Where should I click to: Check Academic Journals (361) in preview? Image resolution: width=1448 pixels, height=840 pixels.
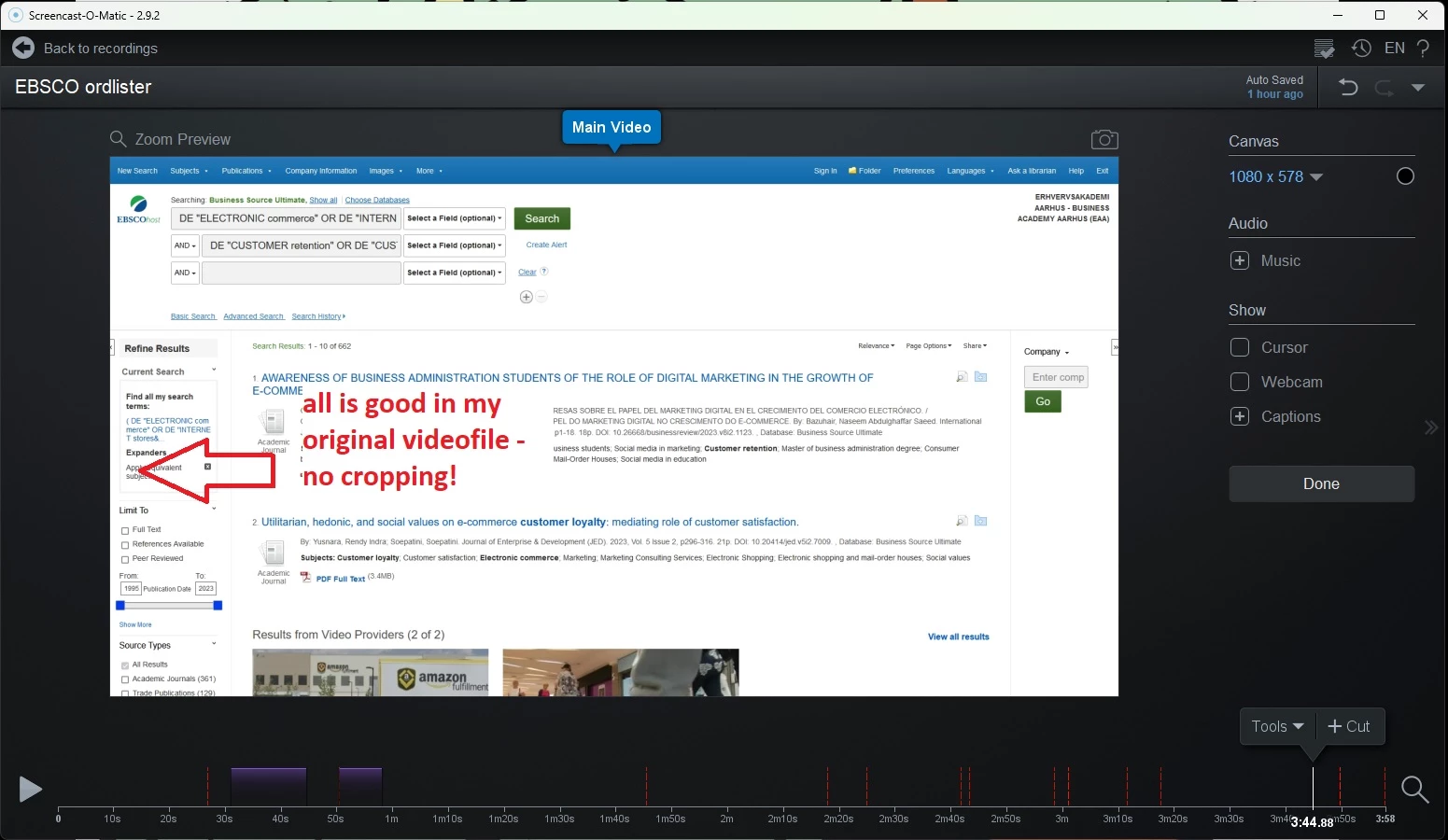point(125,679)
